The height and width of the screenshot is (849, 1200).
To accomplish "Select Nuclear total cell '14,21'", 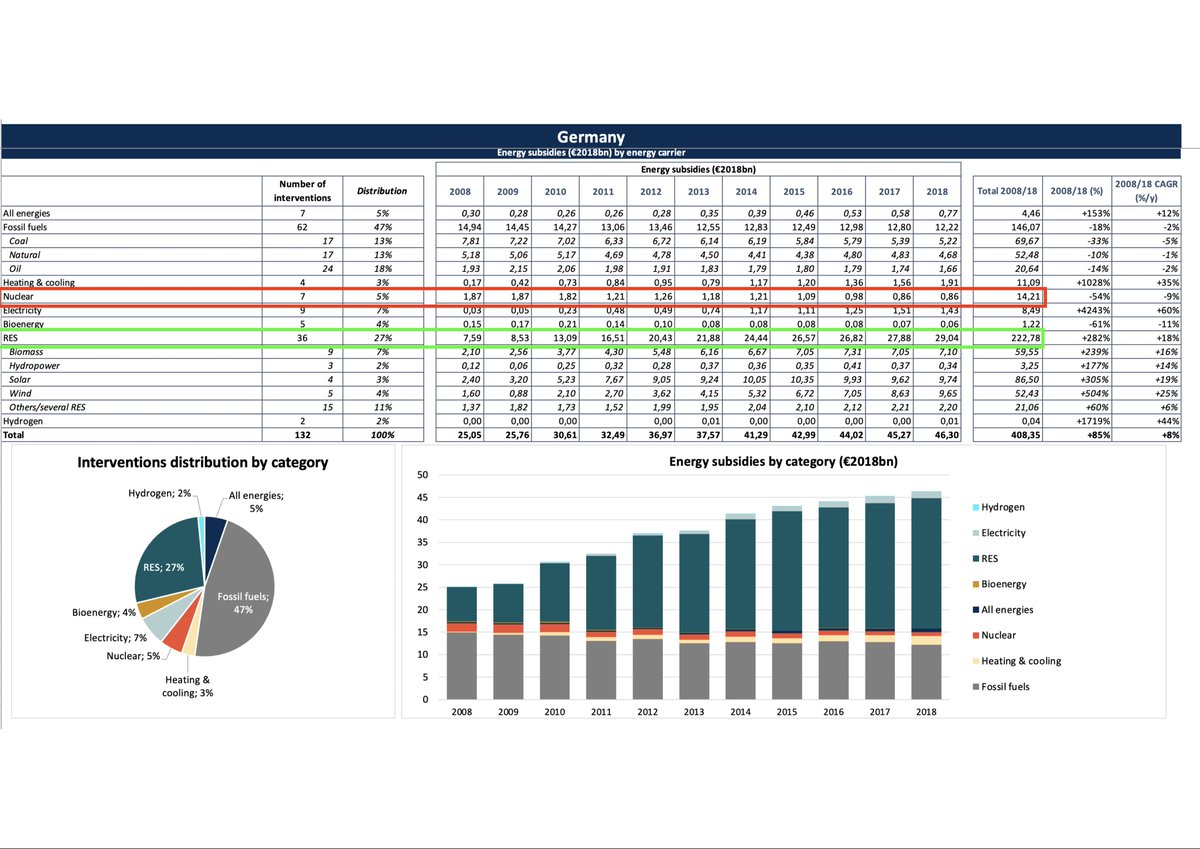I will pos(1009,297).
